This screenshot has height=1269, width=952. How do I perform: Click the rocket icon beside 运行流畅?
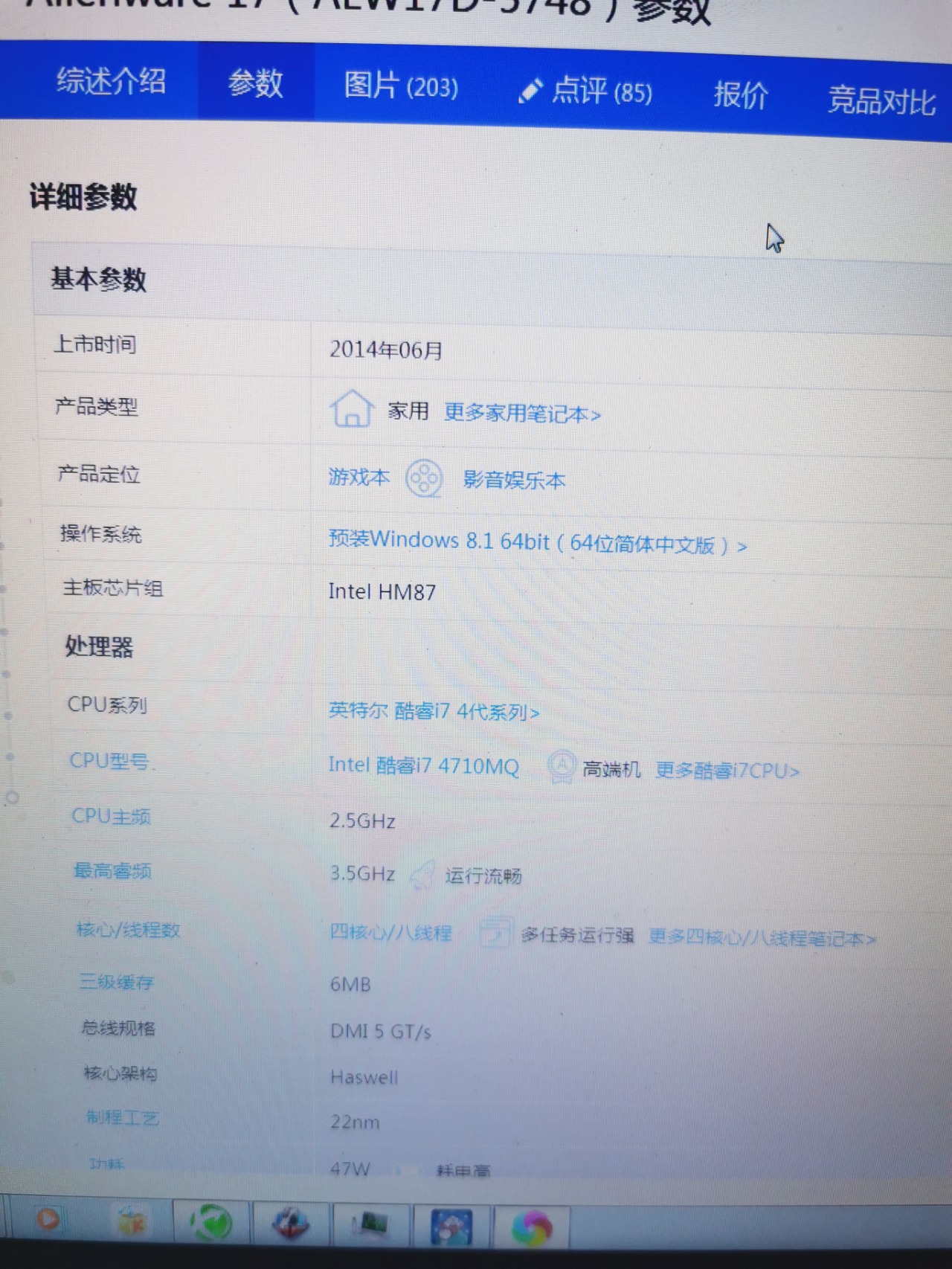coord(422,875)
